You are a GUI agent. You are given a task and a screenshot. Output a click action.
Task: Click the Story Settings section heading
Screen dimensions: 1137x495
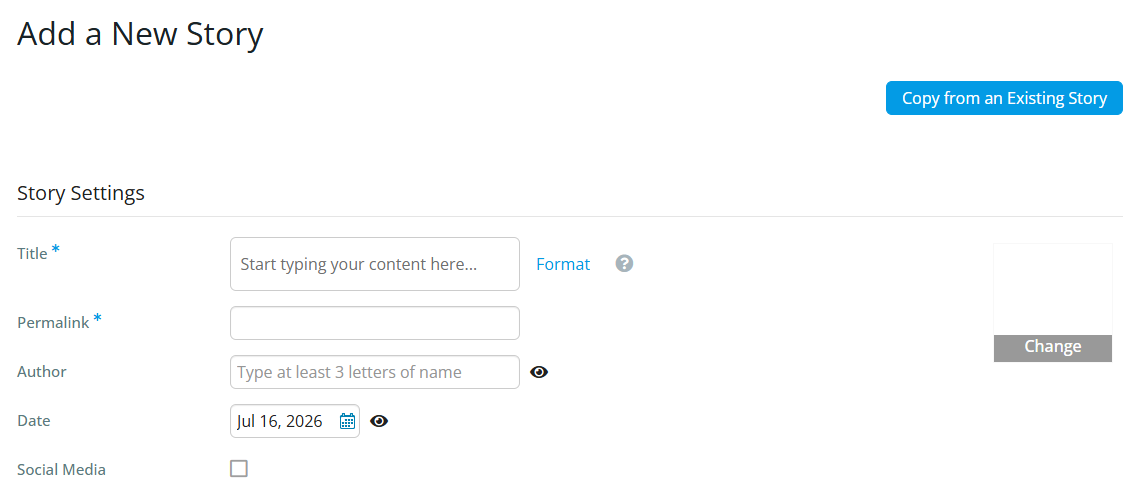coord(80,194)
